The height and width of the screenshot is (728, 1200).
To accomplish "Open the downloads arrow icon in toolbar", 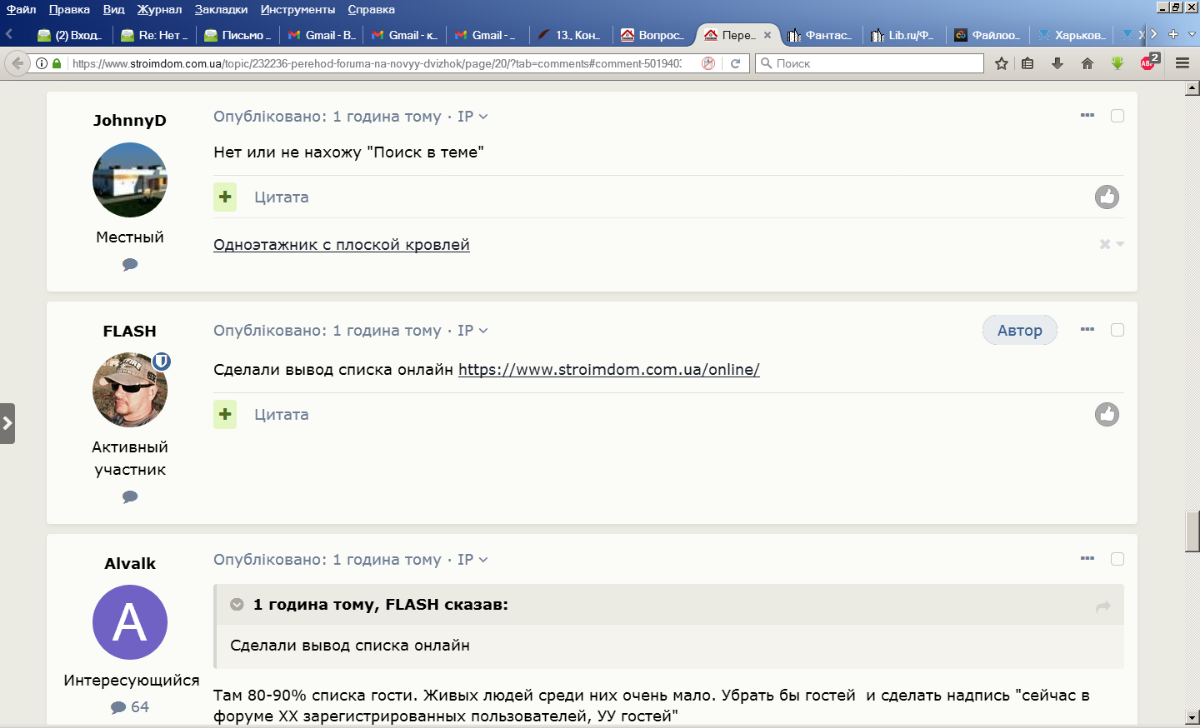I will tap(1057, 63).
